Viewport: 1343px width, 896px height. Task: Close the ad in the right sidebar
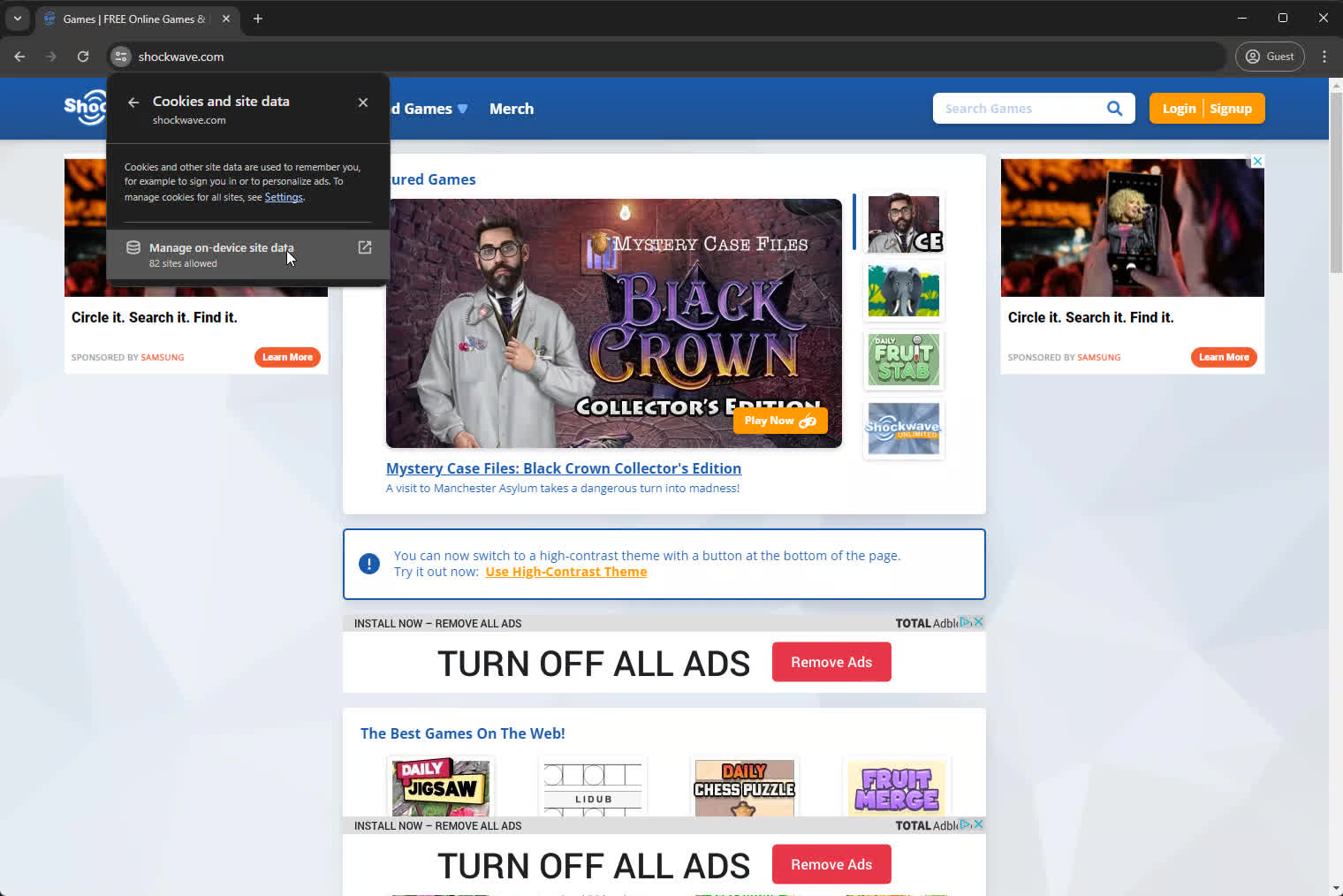pyautogui.click(x=1257, y=161)
